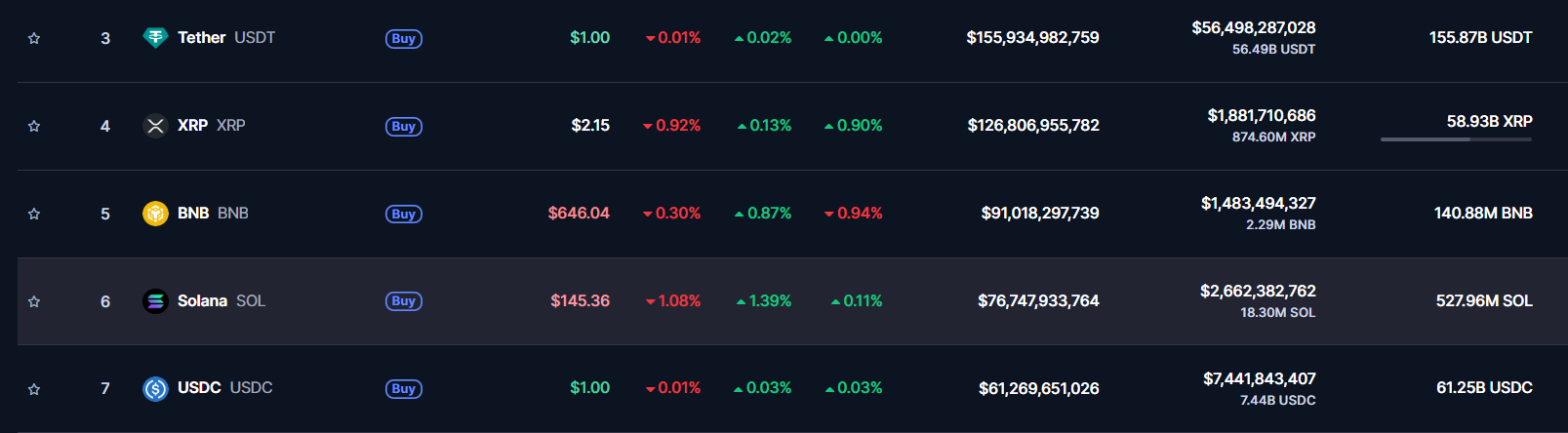Open XRP market cap value $126,806,955,782

[x=1033, y=126]
